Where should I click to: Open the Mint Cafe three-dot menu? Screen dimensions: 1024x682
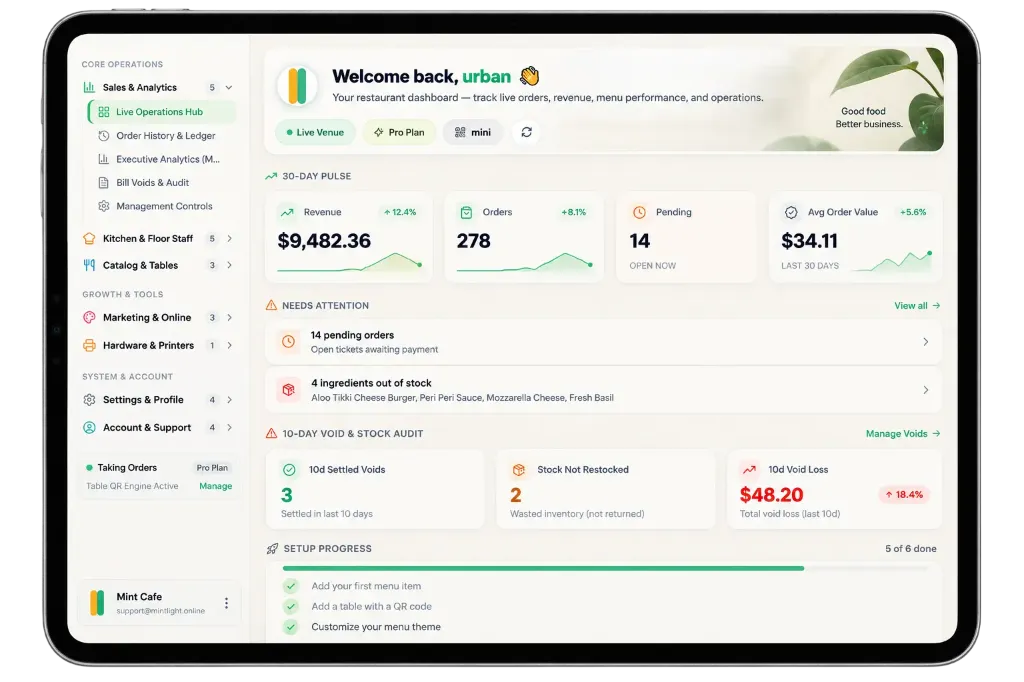[x=226, y=603]
